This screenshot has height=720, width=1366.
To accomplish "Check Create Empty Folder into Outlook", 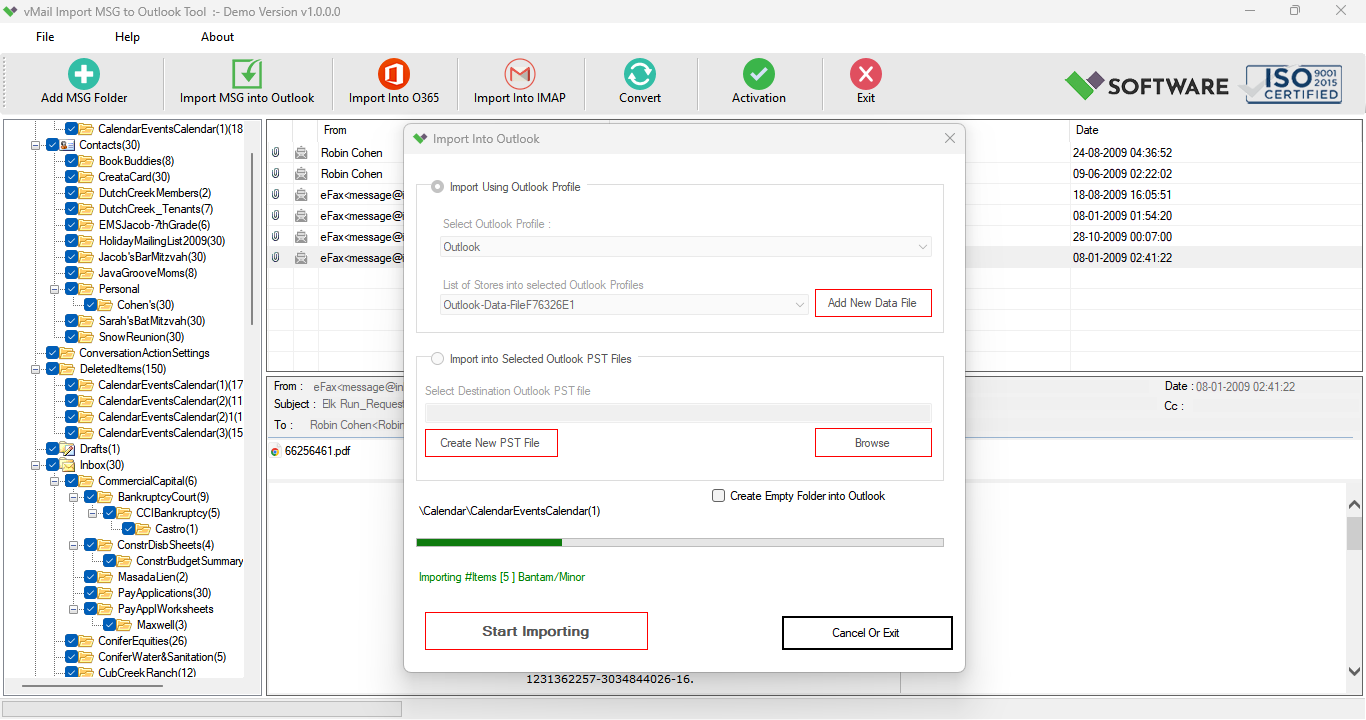I will (718, 496).
